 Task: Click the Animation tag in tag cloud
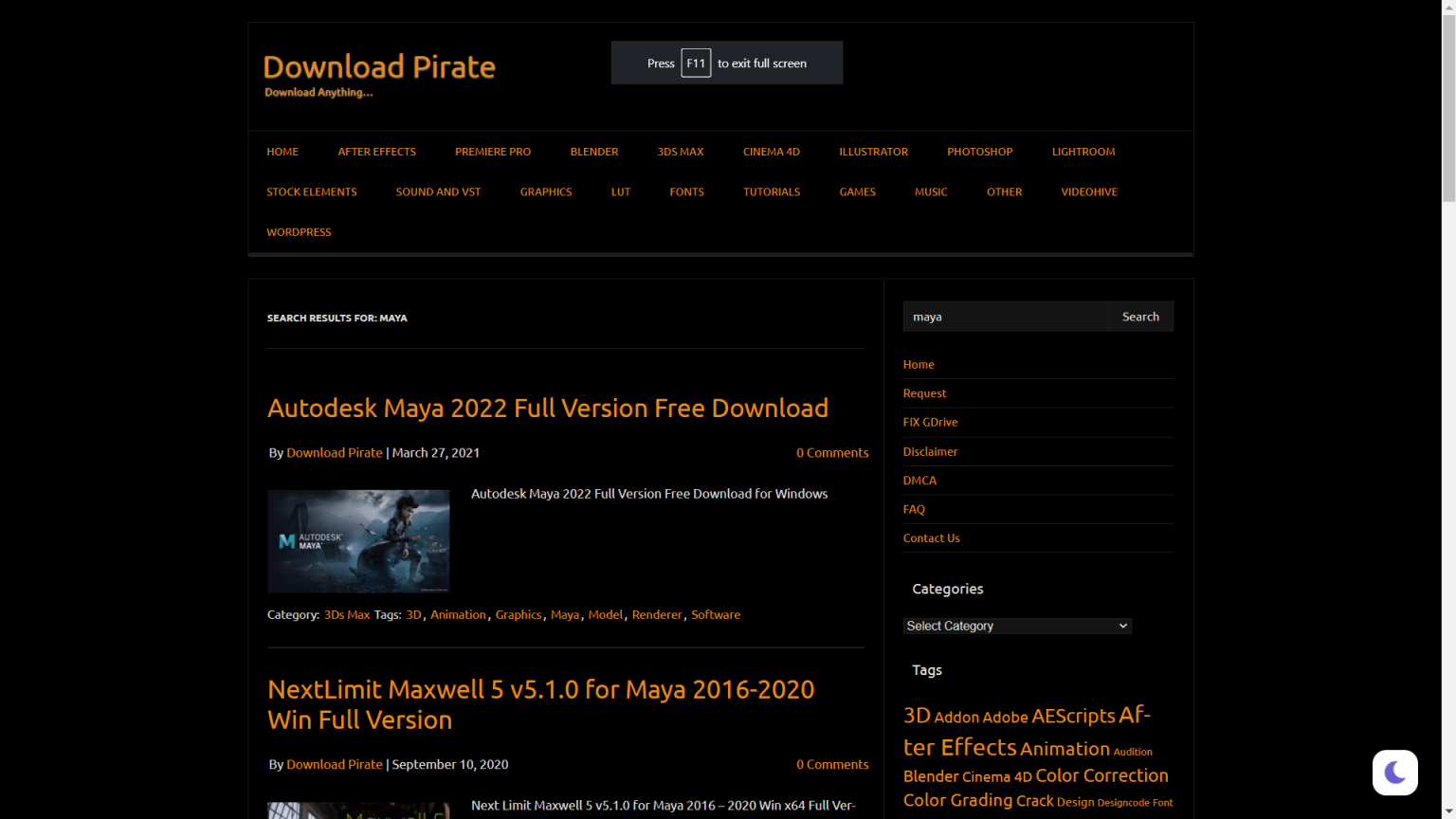tap(1065, 749)
